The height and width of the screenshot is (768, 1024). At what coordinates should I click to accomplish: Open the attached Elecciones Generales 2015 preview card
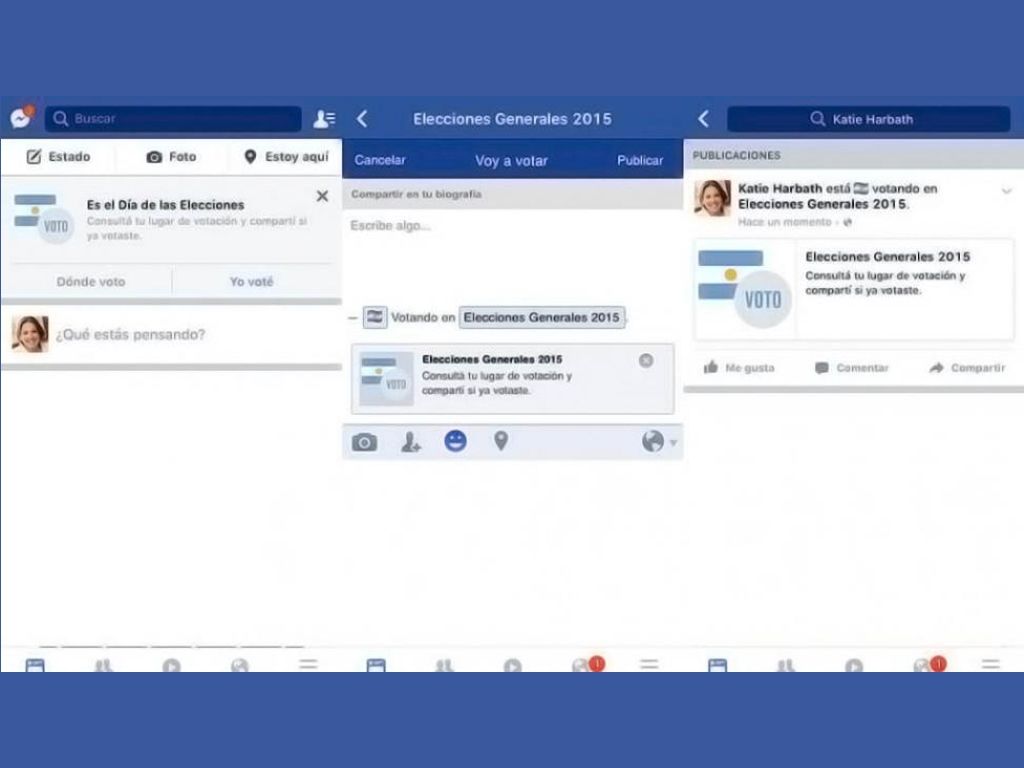(x=513, y=379)
